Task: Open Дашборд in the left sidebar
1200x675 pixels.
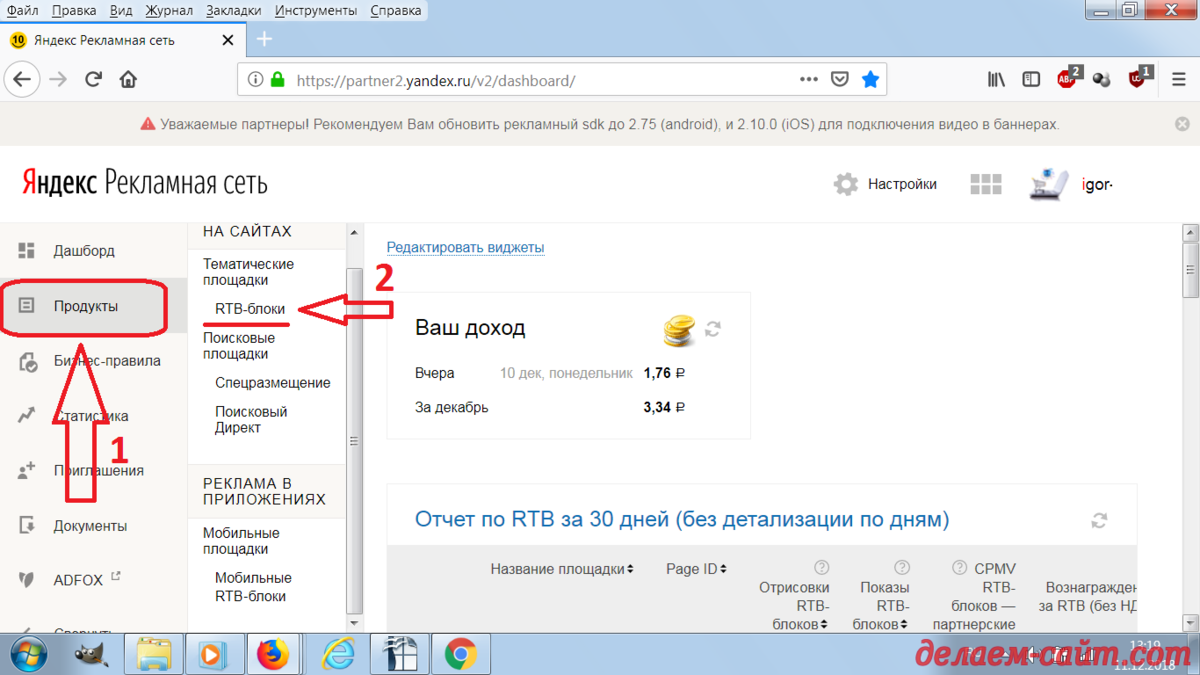Action: pyautogui.click(x=84, y=251)
